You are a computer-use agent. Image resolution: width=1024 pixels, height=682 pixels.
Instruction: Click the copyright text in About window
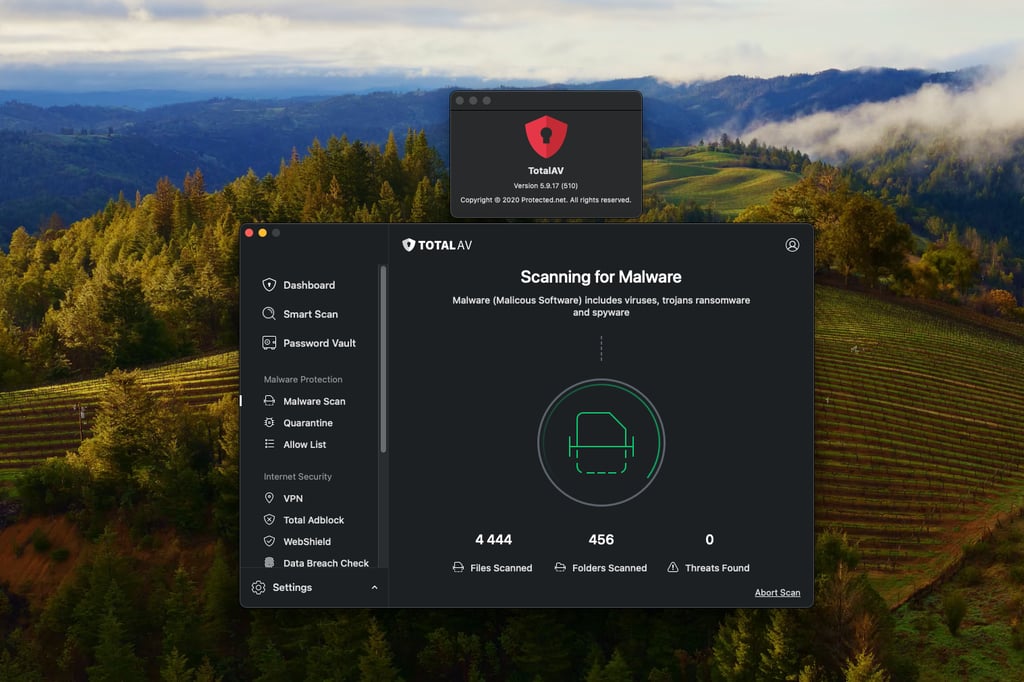(x=546, y=200)
